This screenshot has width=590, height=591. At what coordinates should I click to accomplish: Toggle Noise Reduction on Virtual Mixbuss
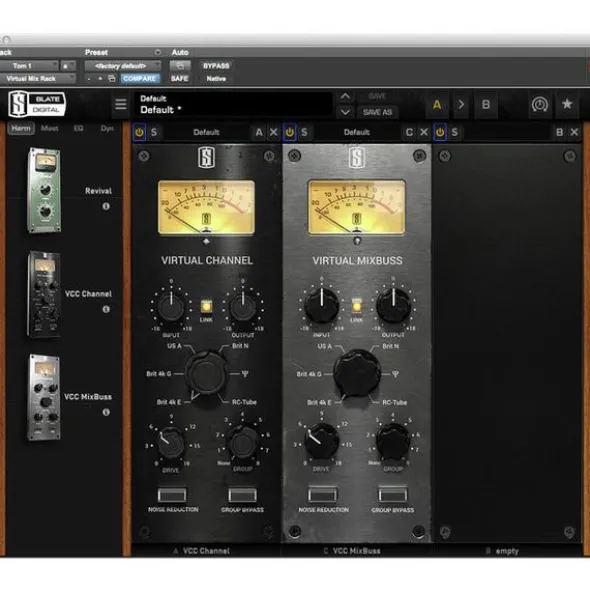click(x=322, y=494)
